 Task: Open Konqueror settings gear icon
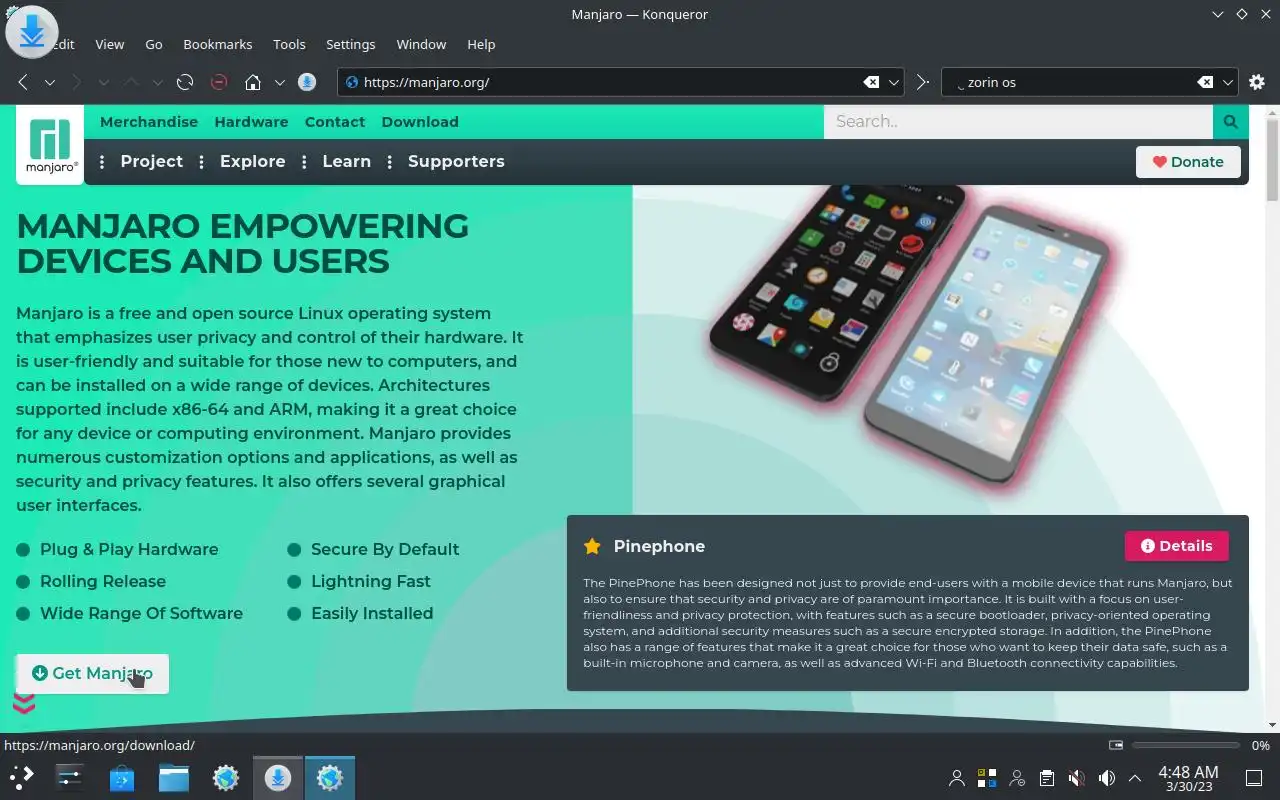point(1256,82)
